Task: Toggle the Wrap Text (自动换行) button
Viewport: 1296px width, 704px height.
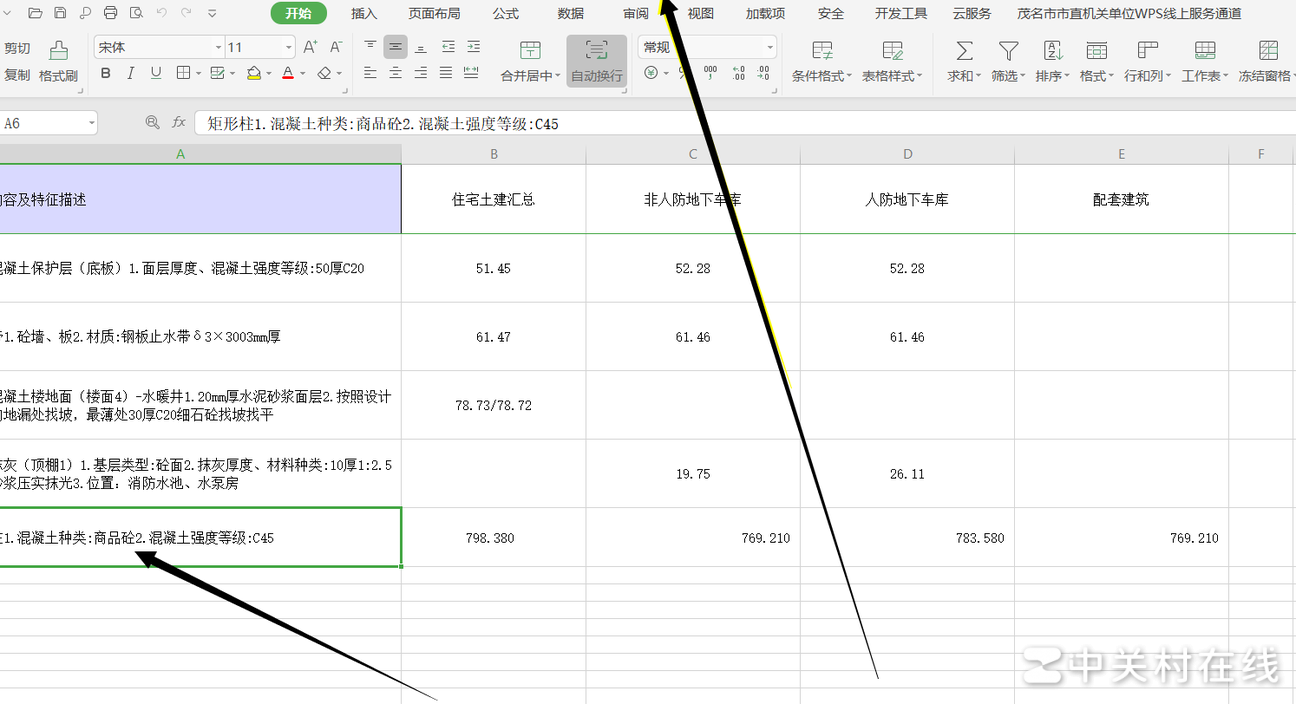Action: click(x=597, y=61)
